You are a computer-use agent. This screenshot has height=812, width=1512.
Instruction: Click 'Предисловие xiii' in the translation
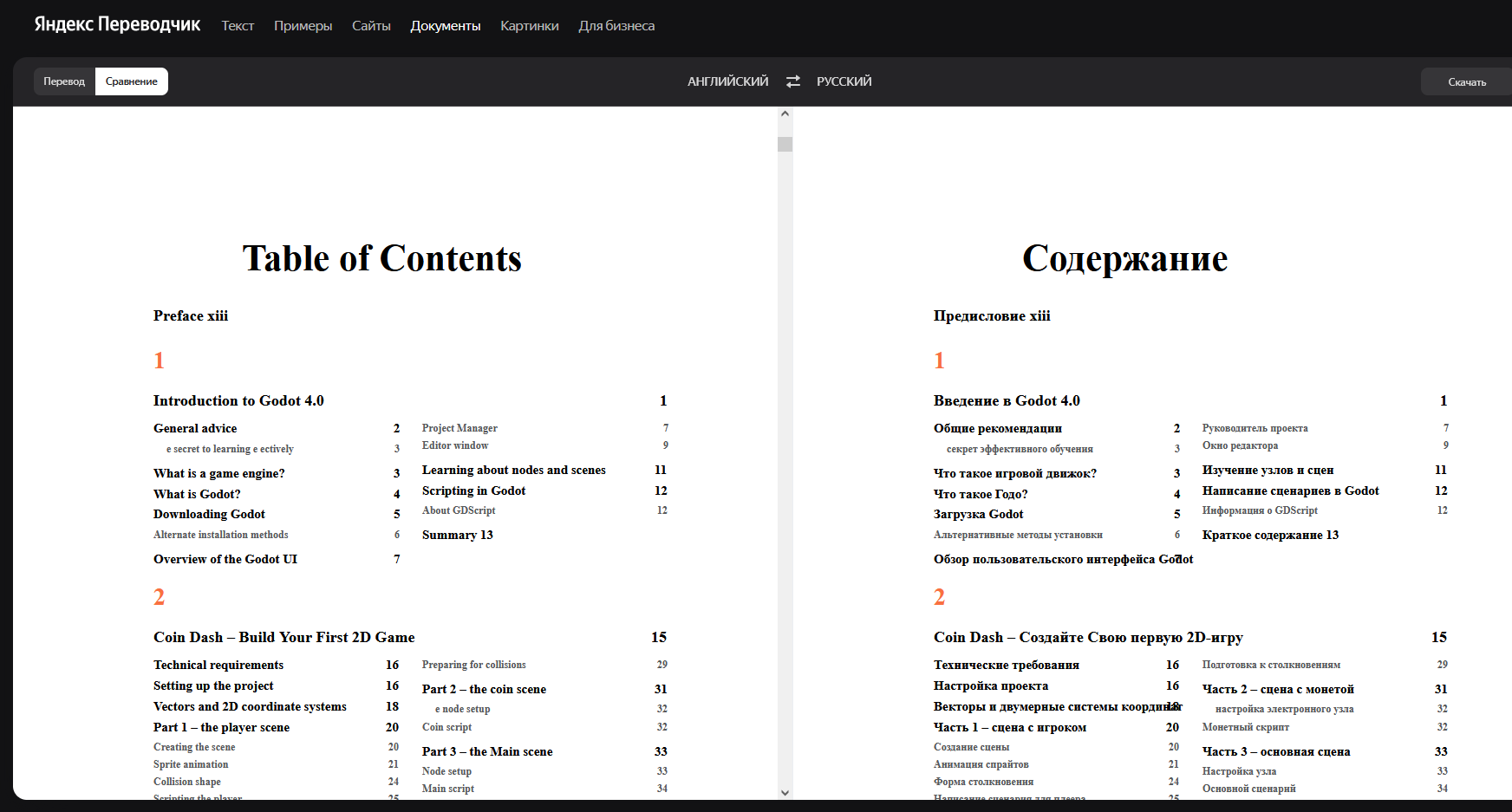tap(992, 315)
